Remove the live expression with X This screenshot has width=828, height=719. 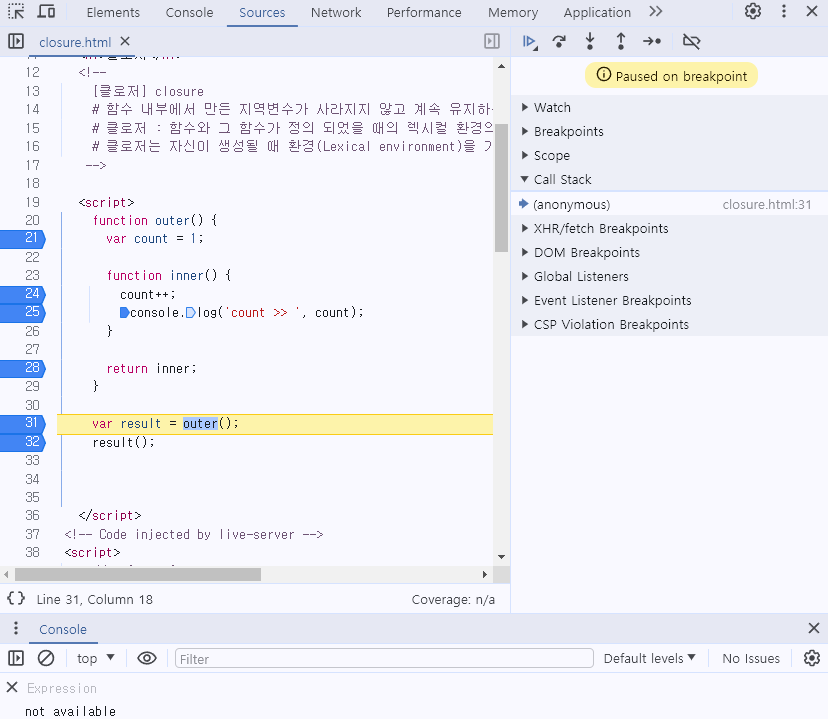pos(12,687)
